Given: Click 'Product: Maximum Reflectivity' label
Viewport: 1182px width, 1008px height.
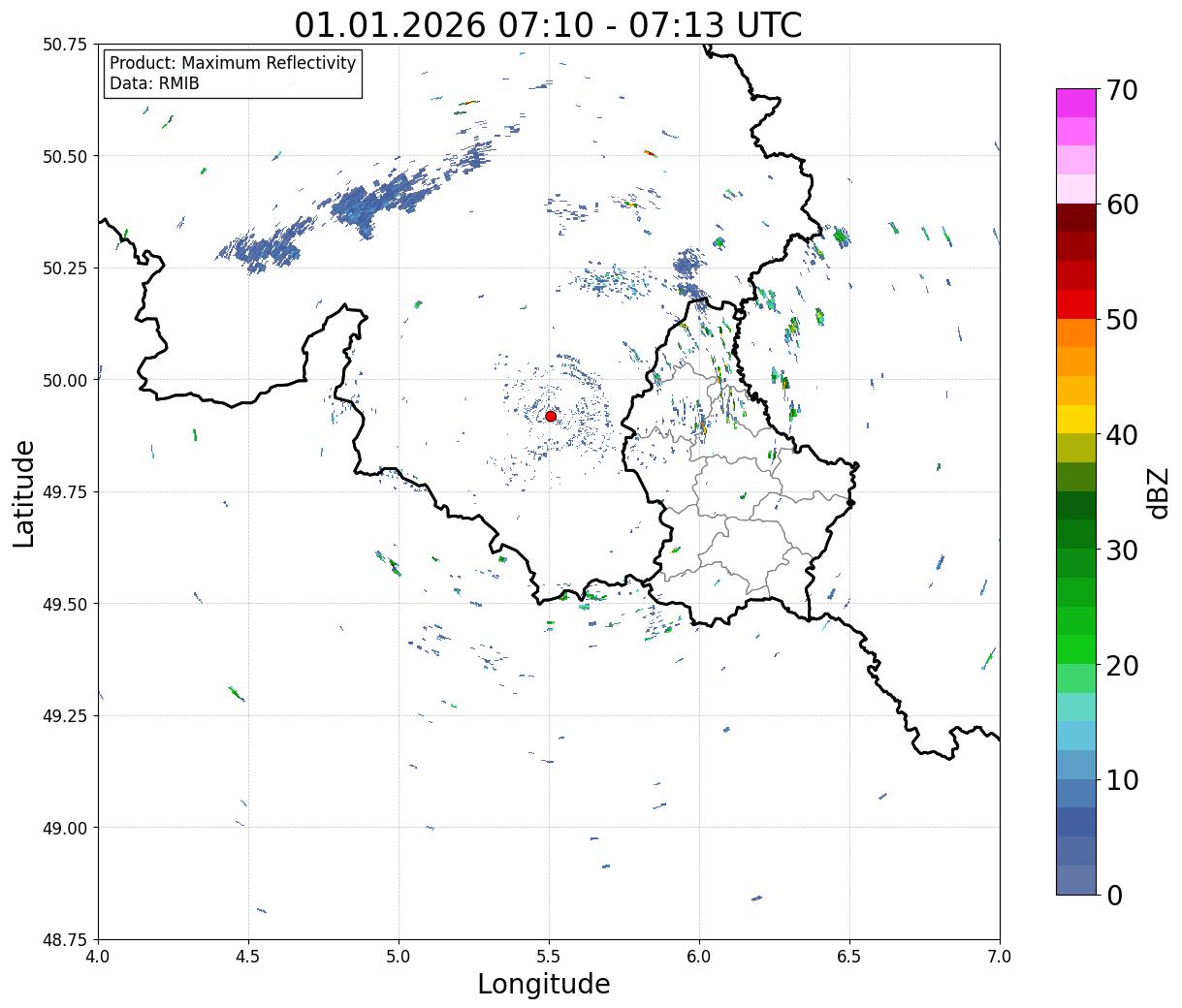Looking at the screenshot, I should pos(233,63).
